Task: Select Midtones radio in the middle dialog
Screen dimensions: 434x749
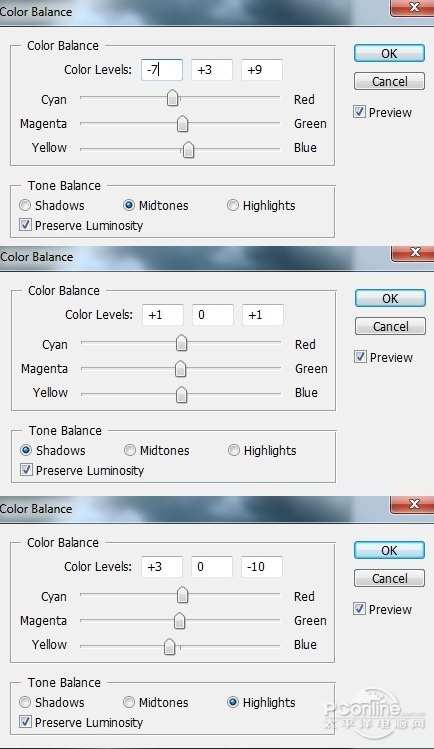Action: click(129, 450)
